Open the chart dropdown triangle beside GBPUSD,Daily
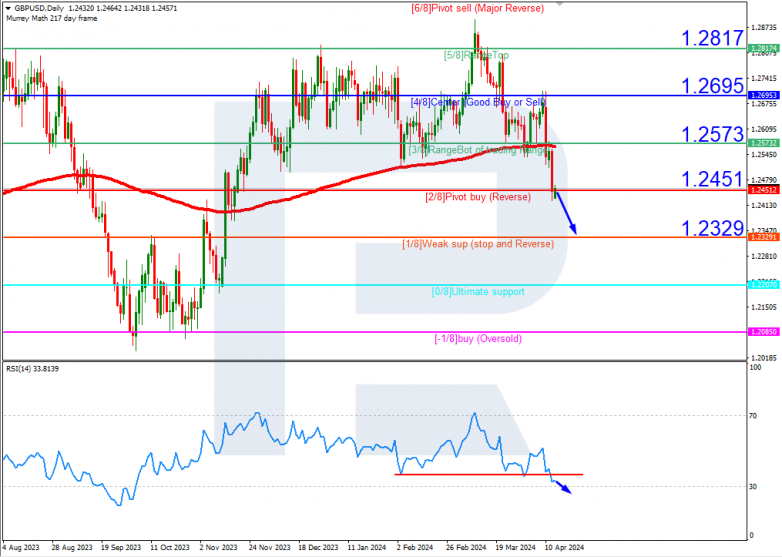 tap(8, 8)
